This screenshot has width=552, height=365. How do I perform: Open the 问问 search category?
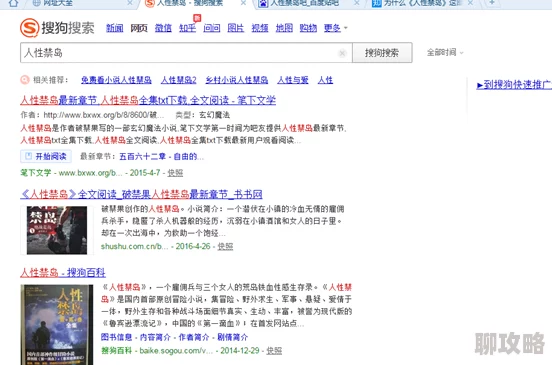coord(212,28)
